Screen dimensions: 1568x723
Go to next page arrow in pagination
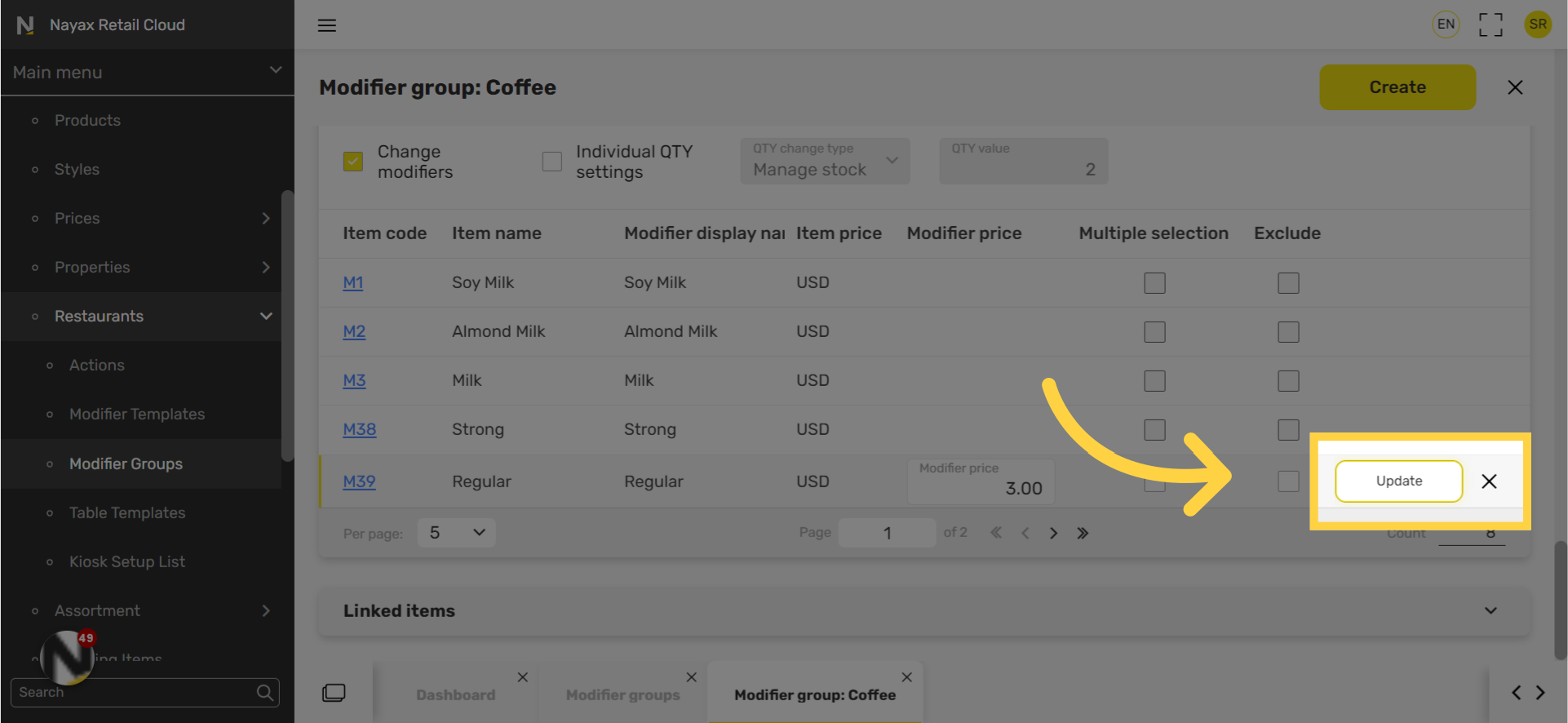(x=1053, y=533)
